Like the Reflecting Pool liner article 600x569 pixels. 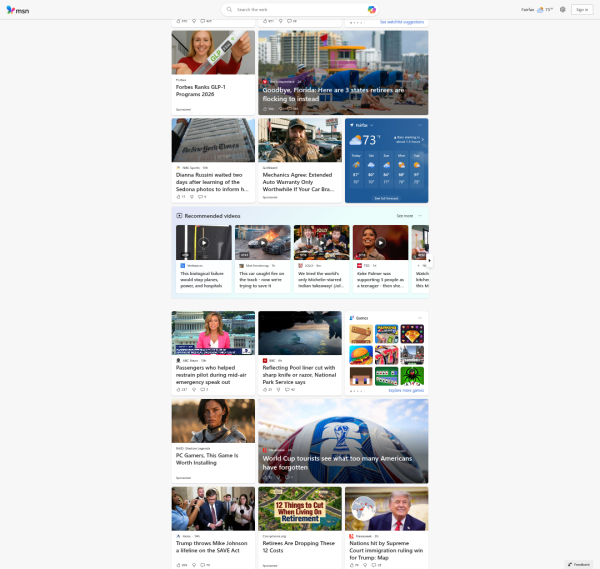coord(265,390)
